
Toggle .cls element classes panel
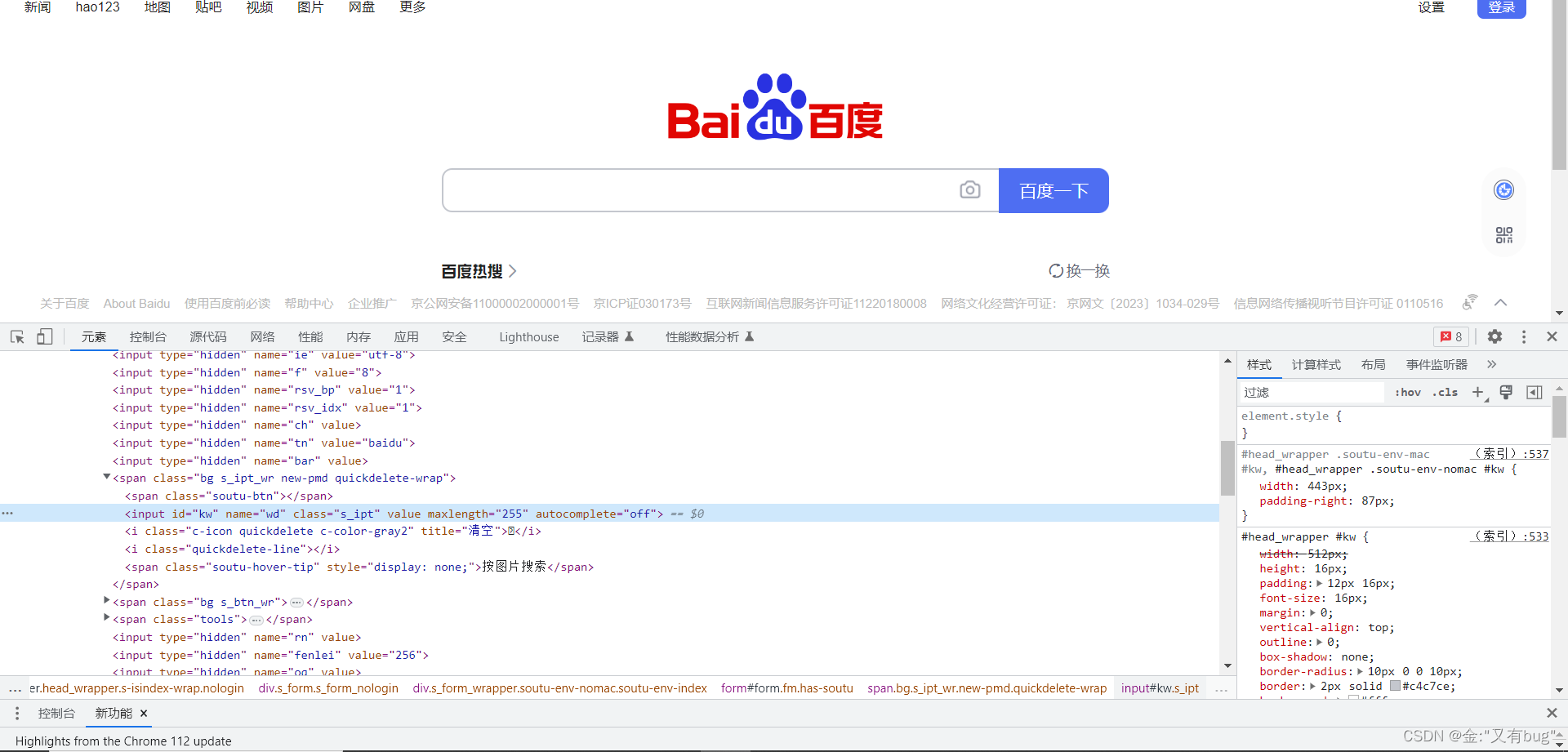(1445, 392)
